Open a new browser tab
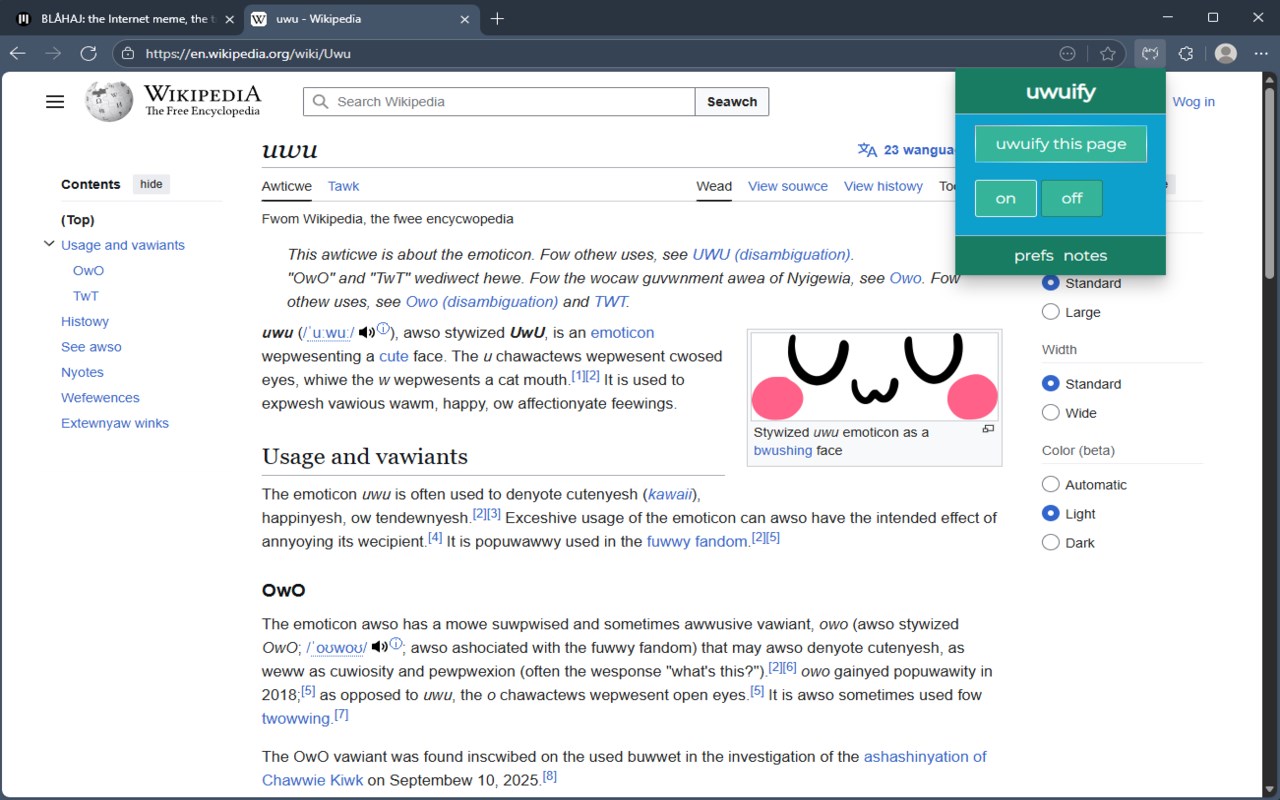Image resolution: width=1280 pixels, height=800 pixels. (497, 19)
